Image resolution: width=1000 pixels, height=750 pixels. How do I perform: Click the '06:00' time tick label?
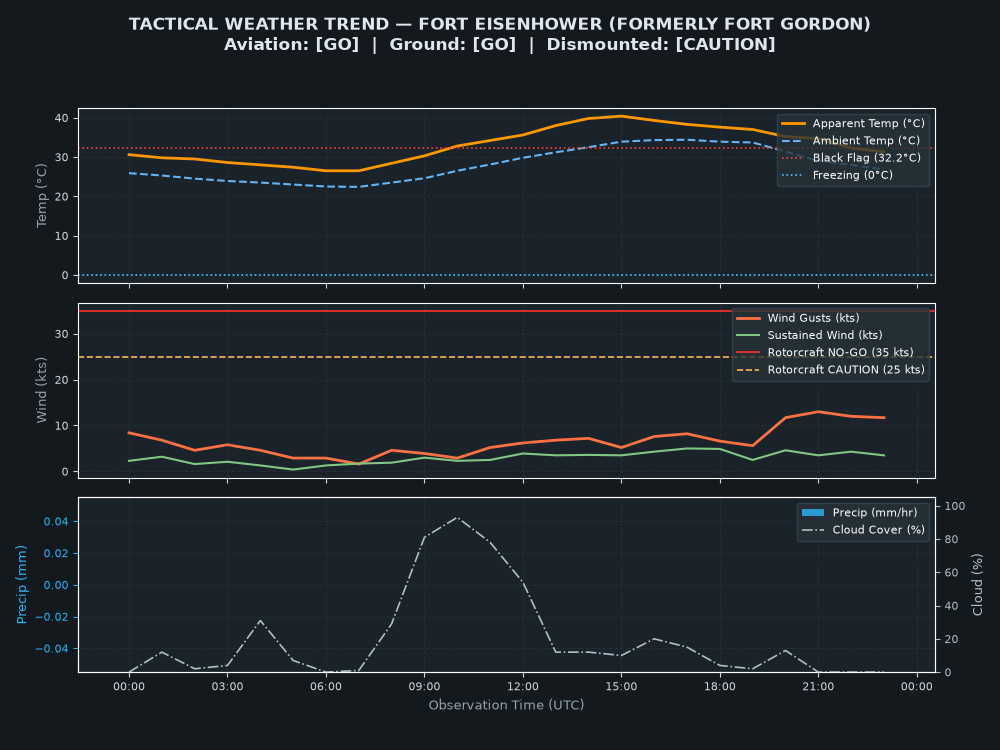[326, 686]
